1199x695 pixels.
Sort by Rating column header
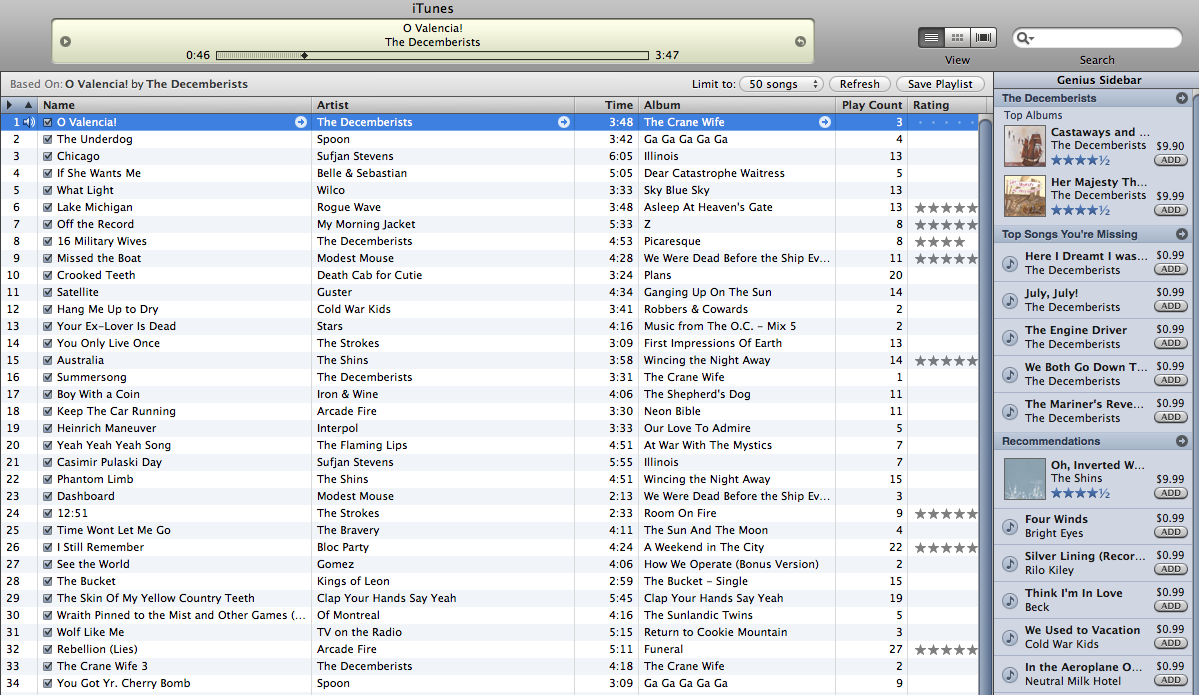947,105
